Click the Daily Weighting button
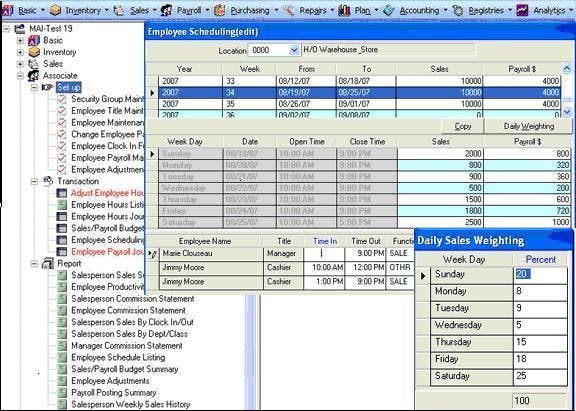 click(x=529, y=126)
